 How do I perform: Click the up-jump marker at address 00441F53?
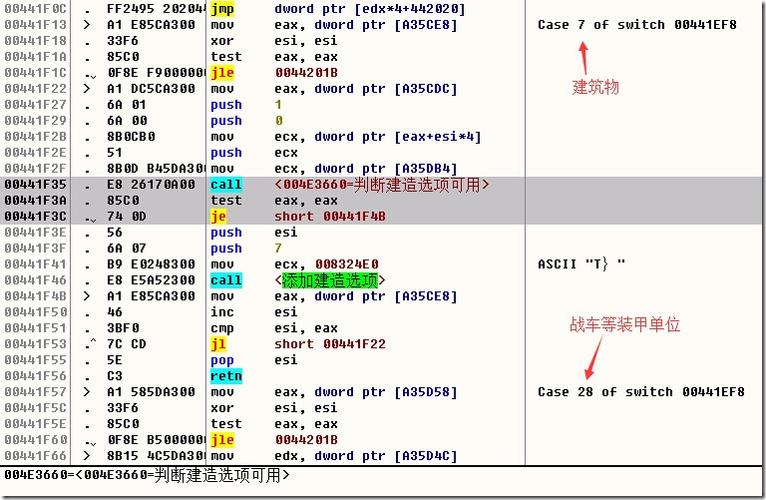pos(91,345)
